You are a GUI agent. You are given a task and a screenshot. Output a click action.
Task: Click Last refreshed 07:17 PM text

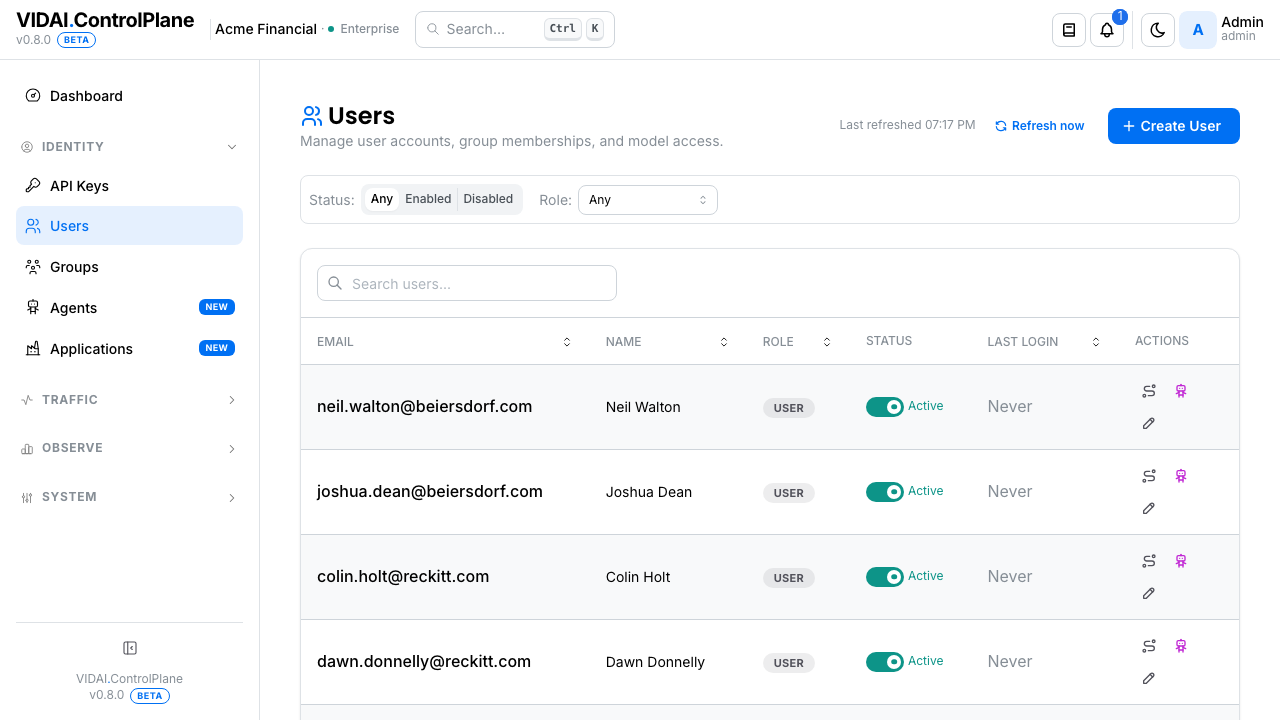pyautogui.click(x=907, y=125)
